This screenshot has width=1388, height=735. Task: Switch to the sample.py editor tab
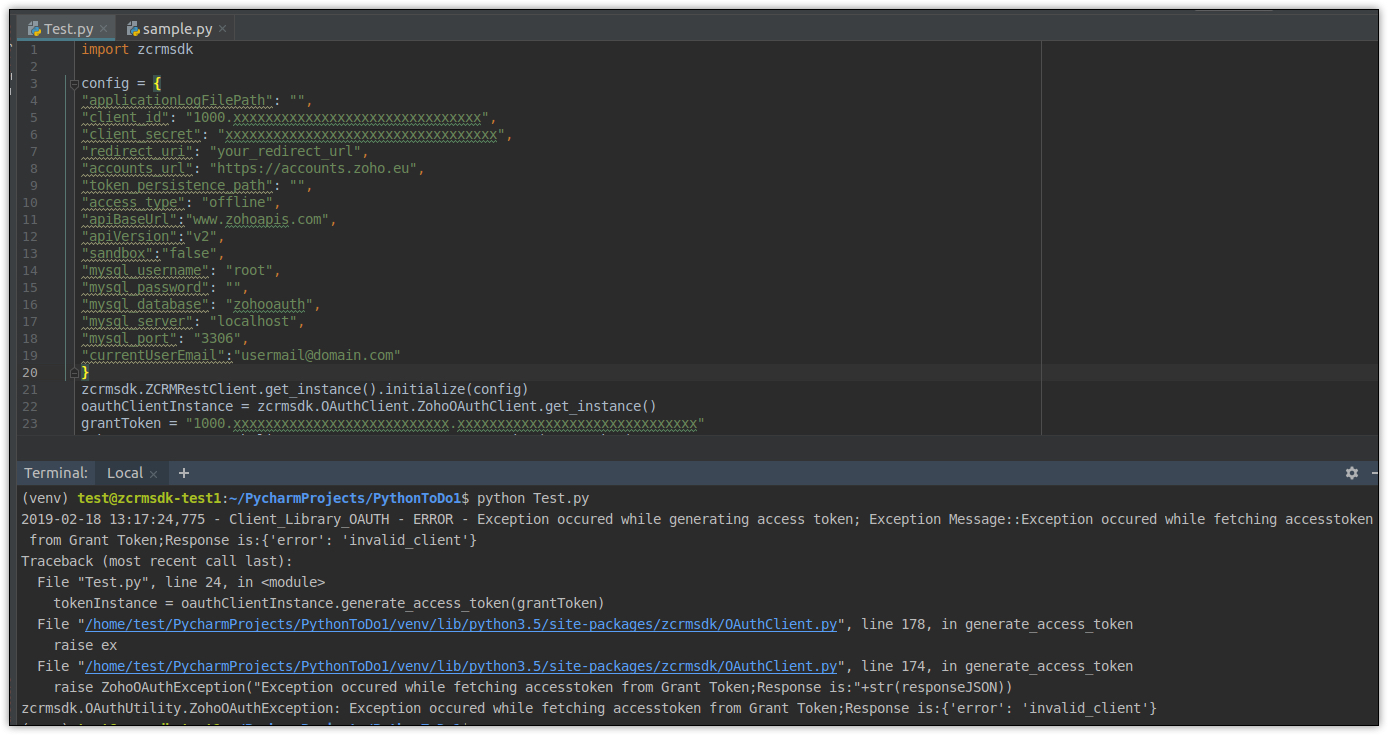(176, 29)
